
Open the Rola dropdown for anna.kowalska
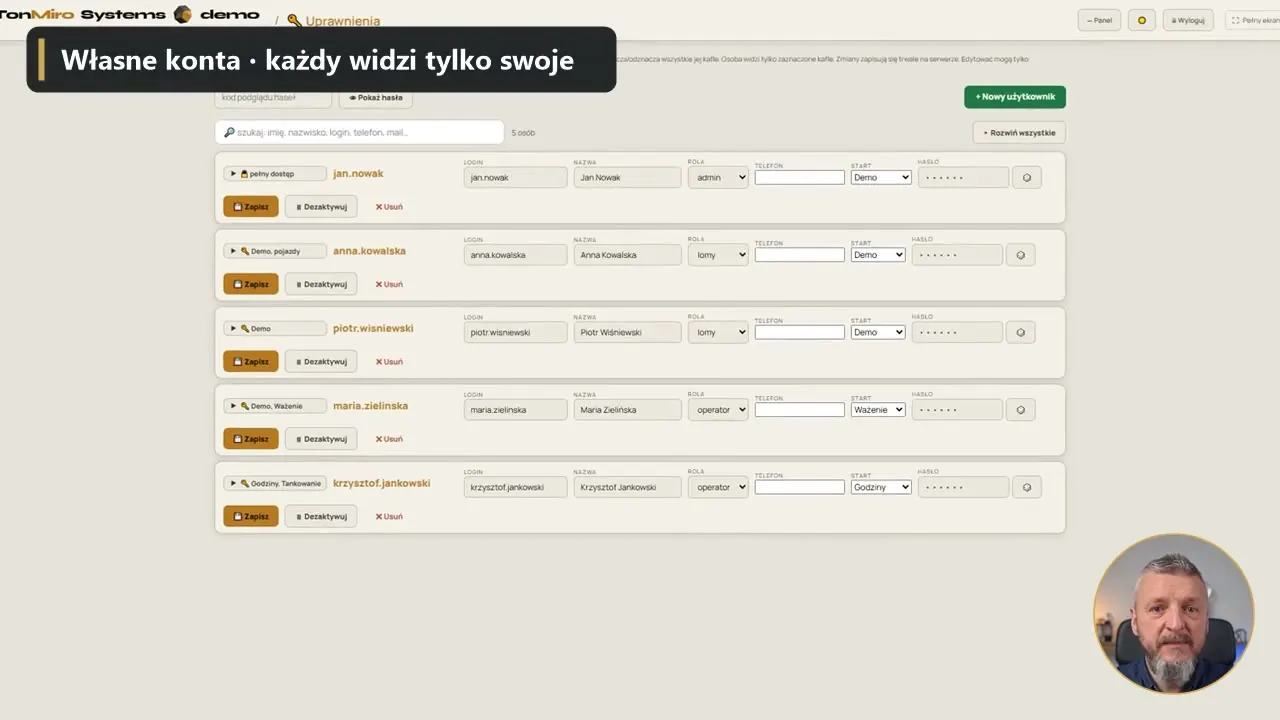(718, 255)
